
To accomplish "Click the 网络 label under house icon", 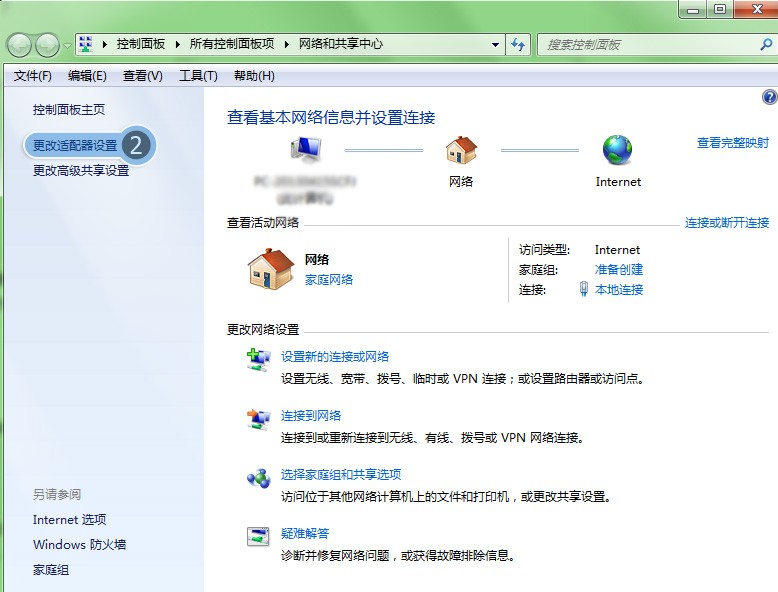I will (461, 182).
